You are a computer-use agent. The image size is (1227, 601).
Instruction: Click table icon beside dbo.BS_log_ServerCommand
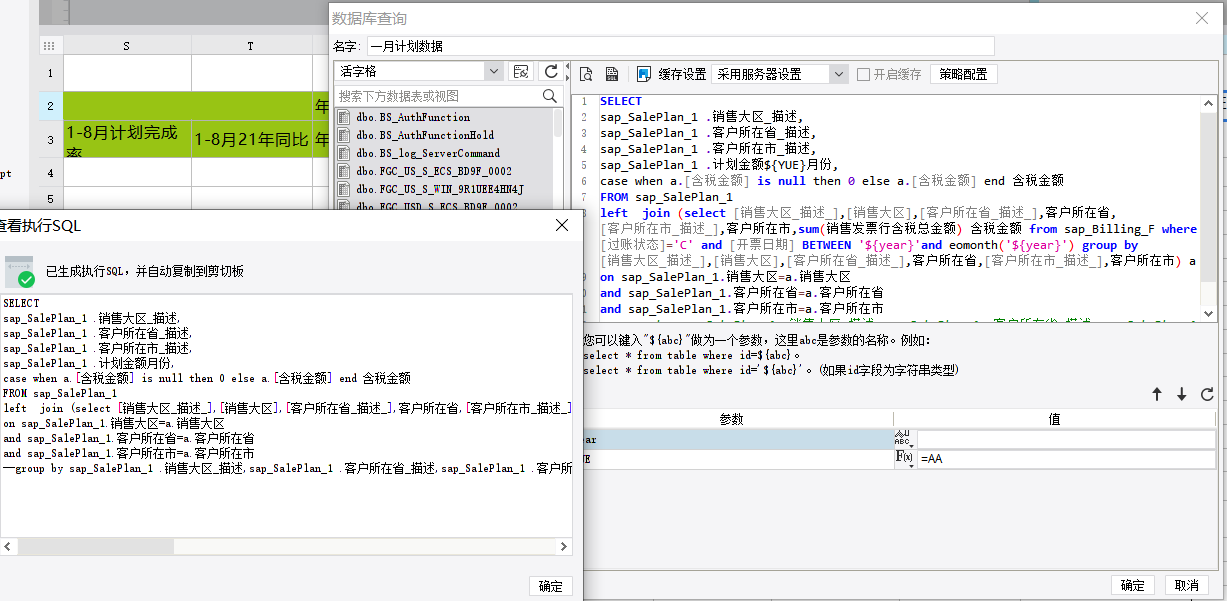[344, 153]
